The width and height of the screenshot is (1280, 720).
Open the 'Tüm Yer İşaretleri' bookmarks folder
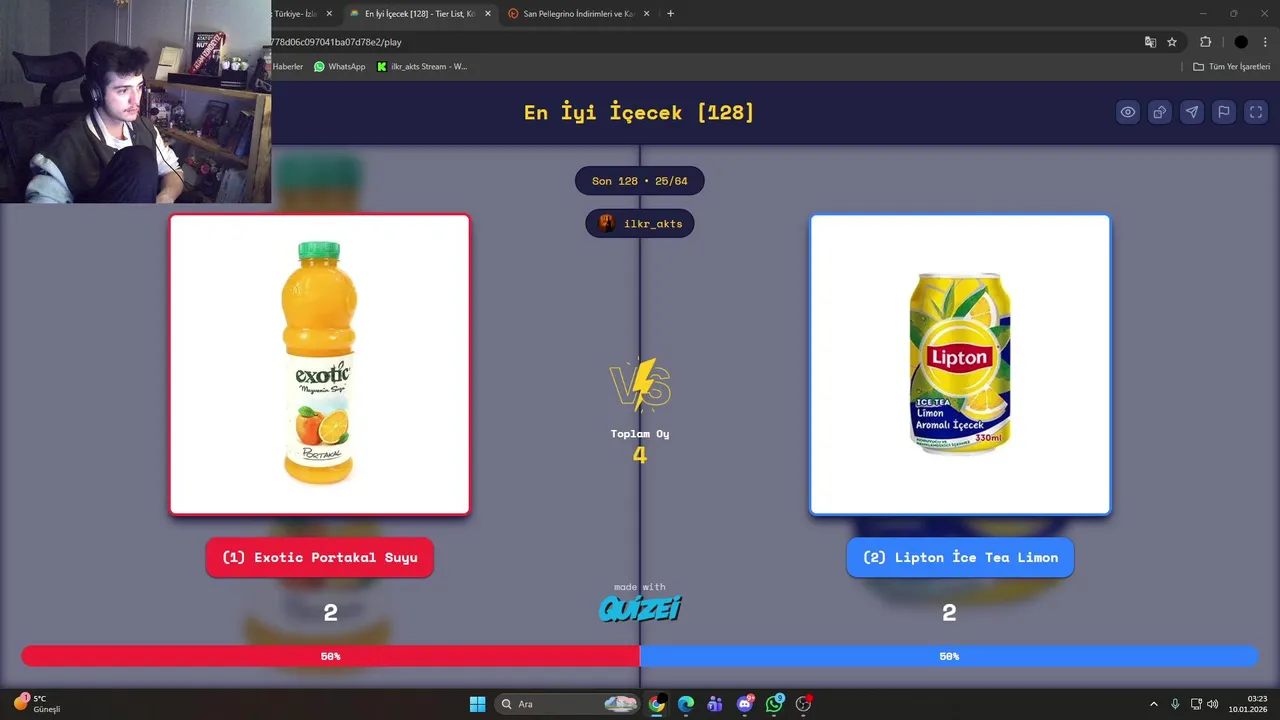pyautogui.click(x=1231, y=67)
